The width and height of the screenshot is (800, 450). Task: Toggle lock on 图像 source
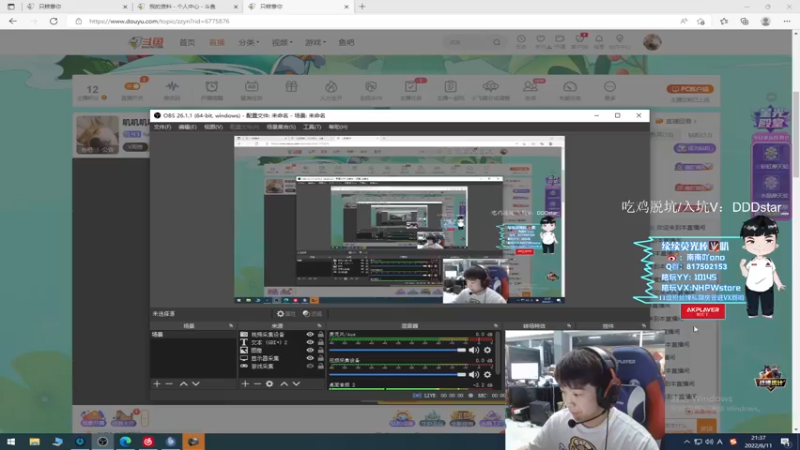pyautogui.click(x=320, y=351)
